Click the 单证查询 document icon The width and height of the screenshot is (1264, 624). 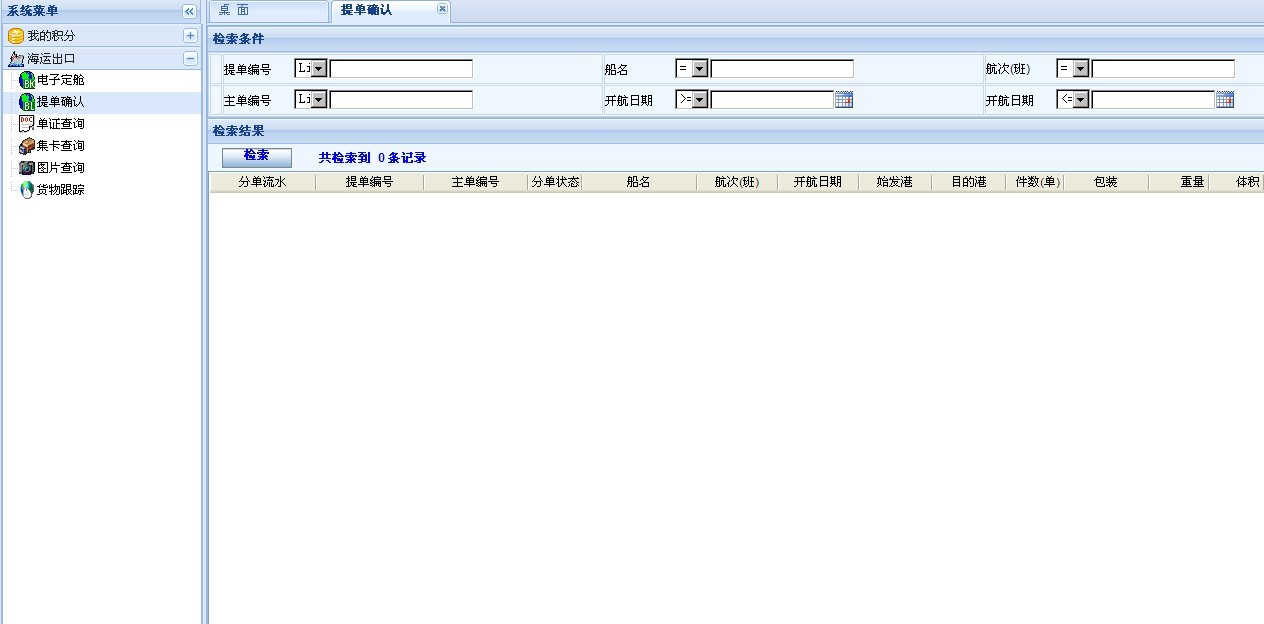[x=27, y=124]
